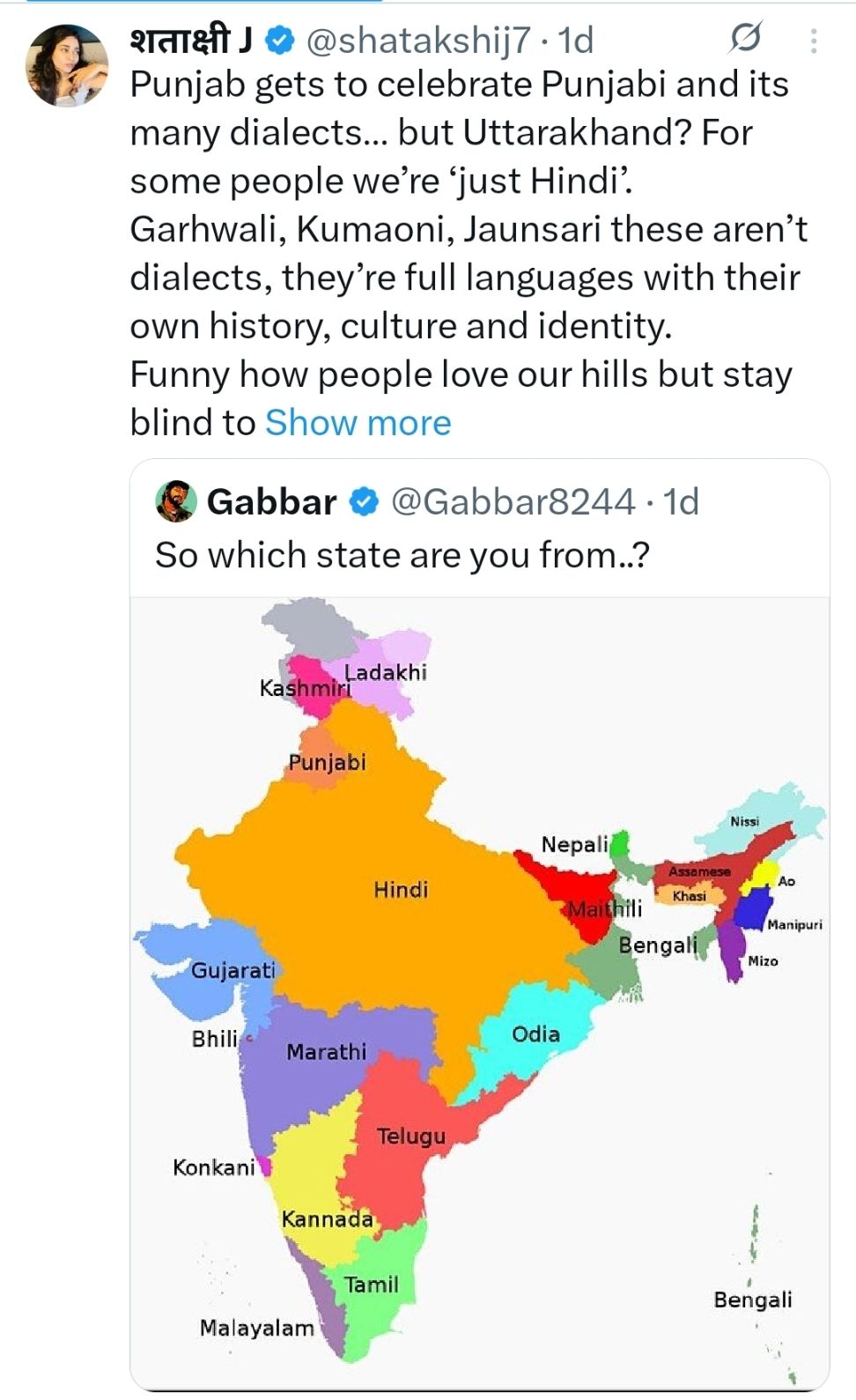The width and height of the screenshot is (856, 1400).
Task: Click the शताक्षी J display name
Action: 191,40
